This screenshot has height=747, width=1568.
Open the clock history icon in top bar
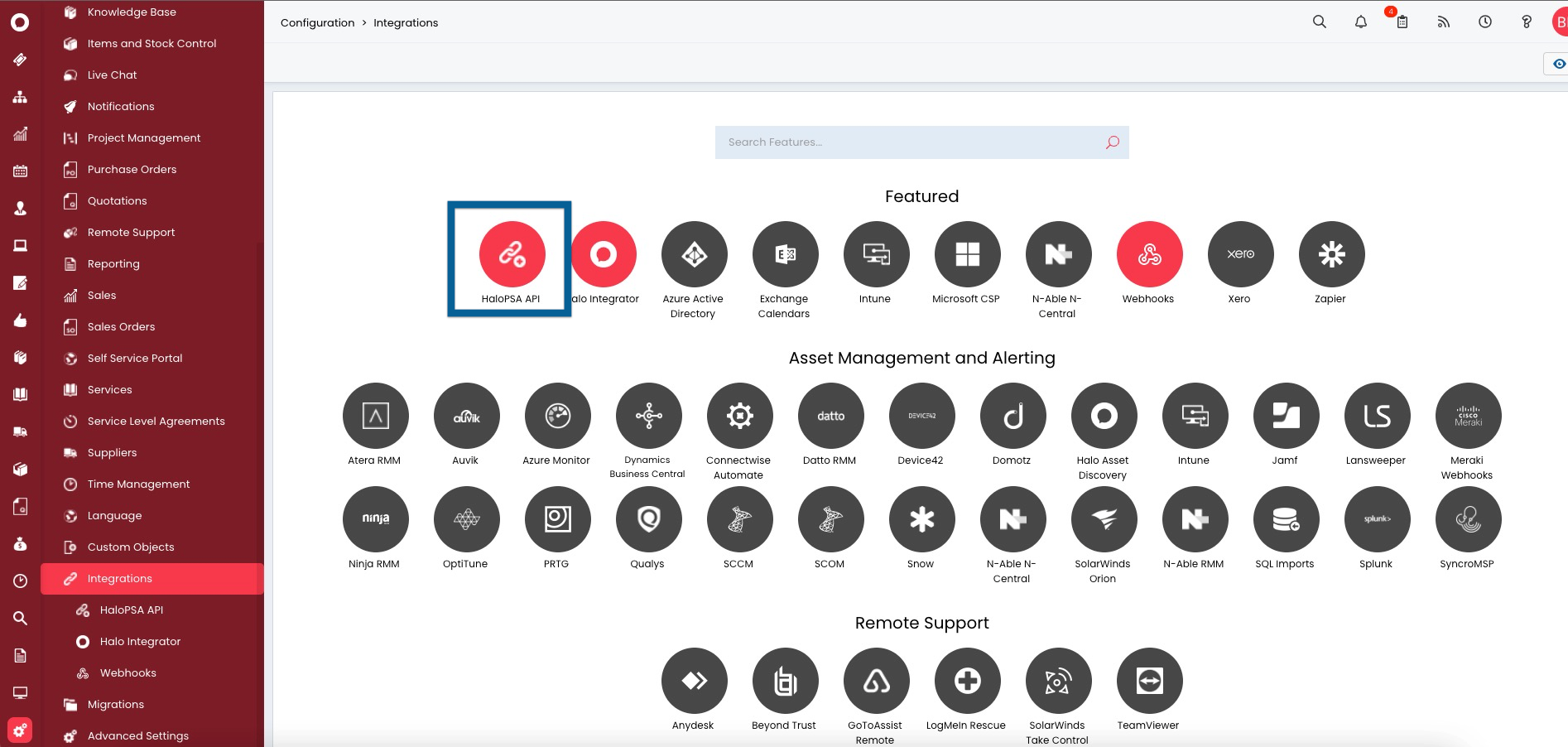1485,22
